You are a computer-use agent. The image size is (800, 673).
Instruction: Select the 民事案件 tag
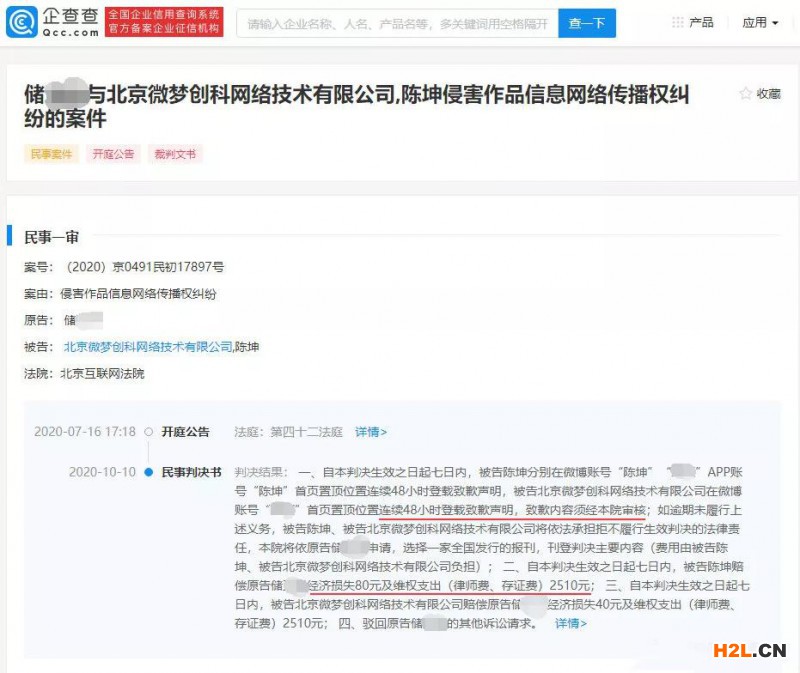[52, 154]
